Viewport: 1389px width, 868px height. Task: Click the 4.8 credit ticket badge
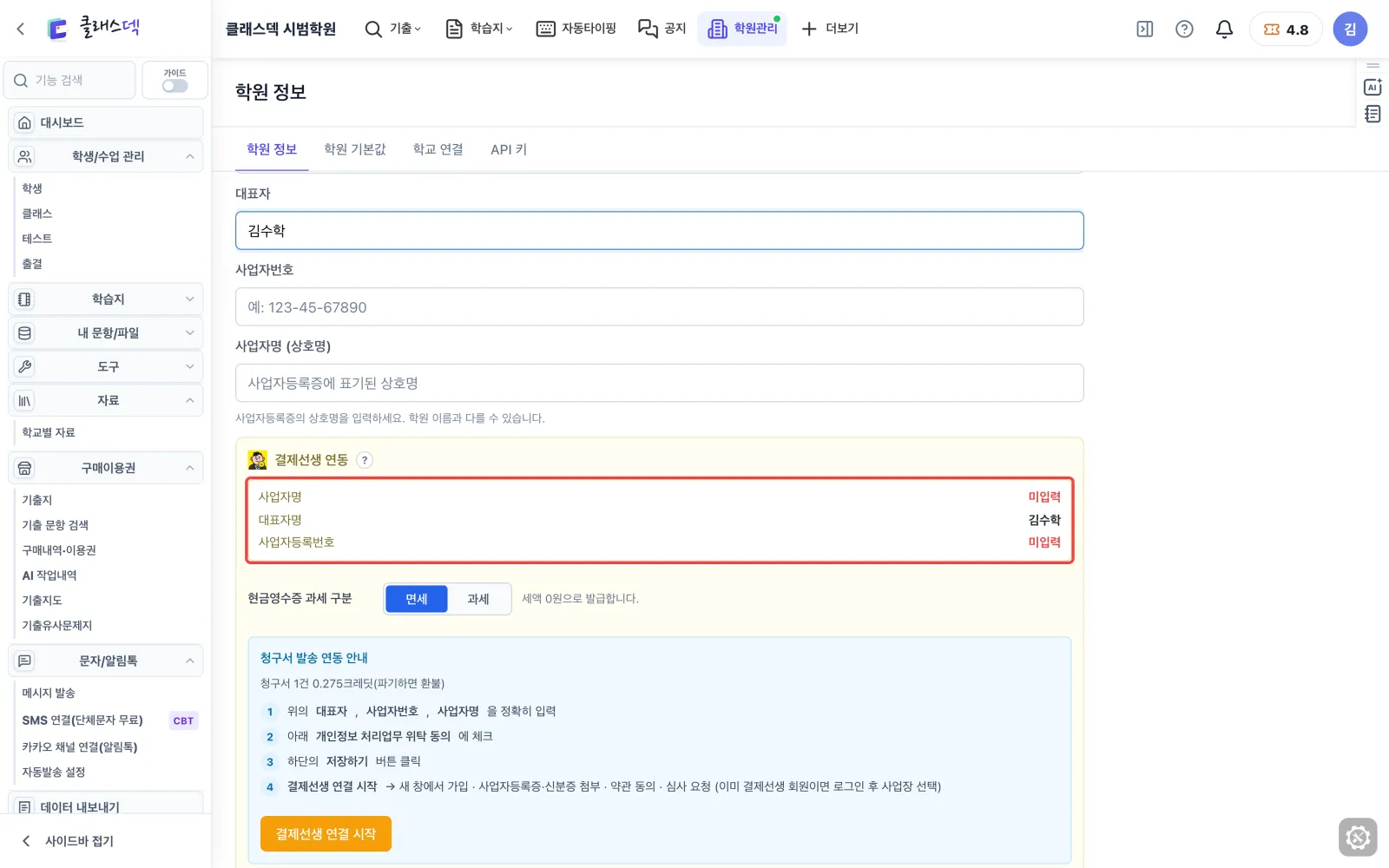coord(1286,30)
